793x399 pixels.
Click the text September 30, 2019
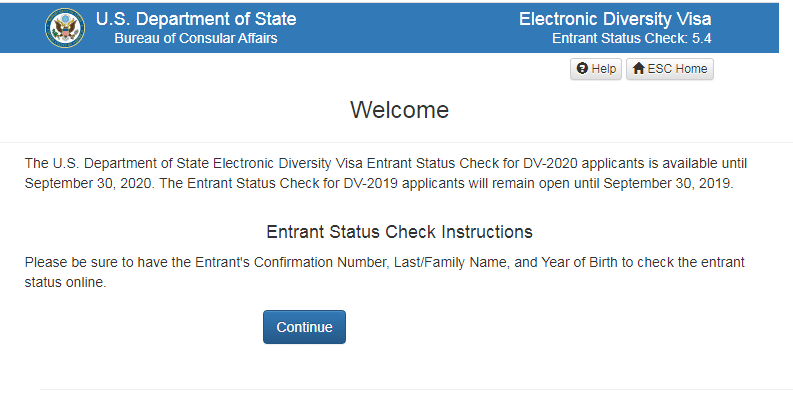(668, 183)
